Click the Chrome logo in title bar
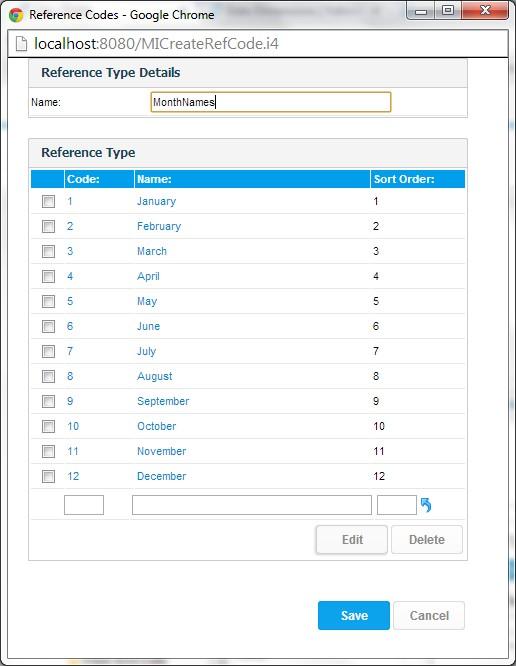This screenshot has height=666, width=516. tap(16, 15)
